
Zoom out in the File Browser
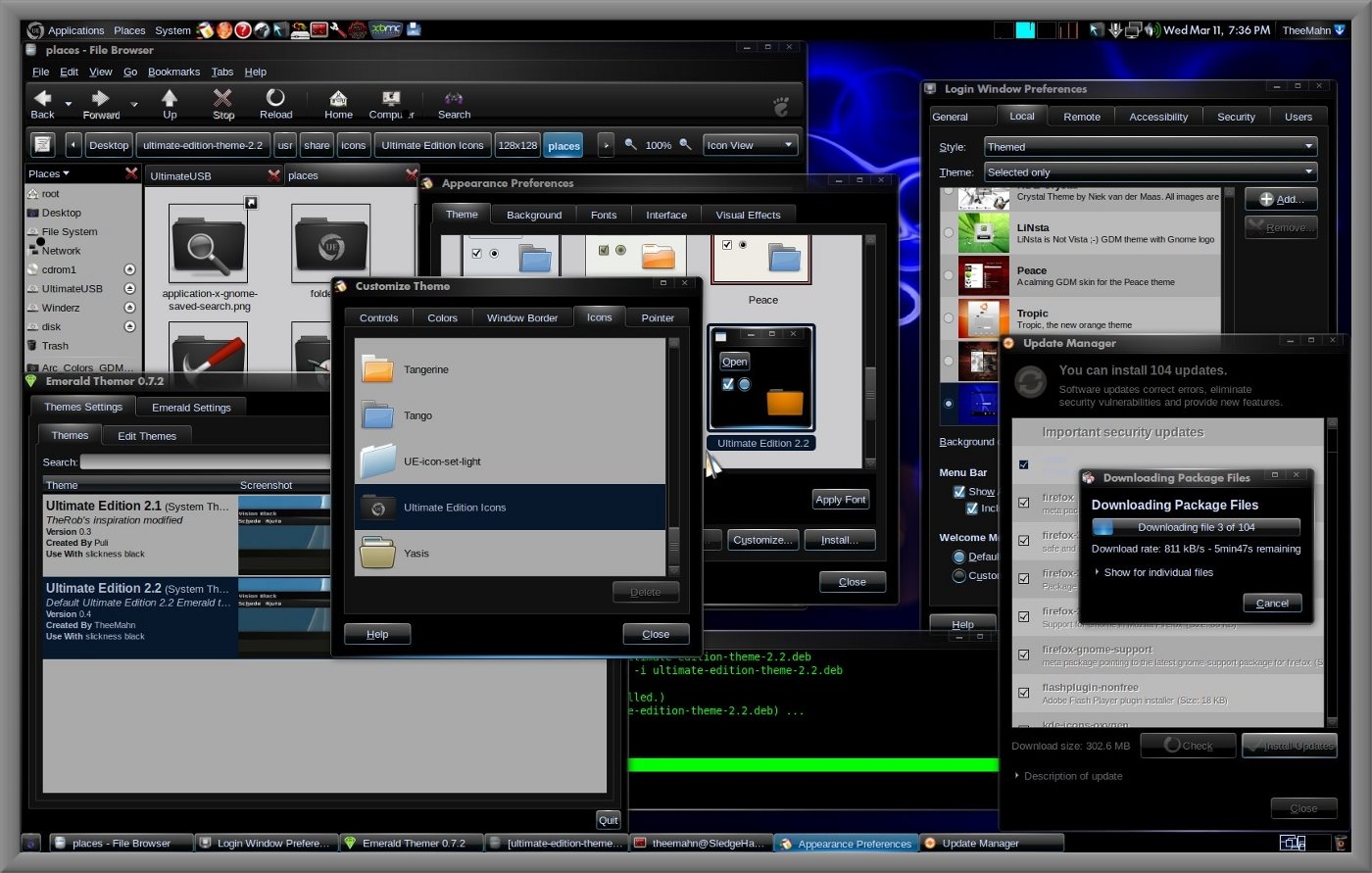pos(631,145)
